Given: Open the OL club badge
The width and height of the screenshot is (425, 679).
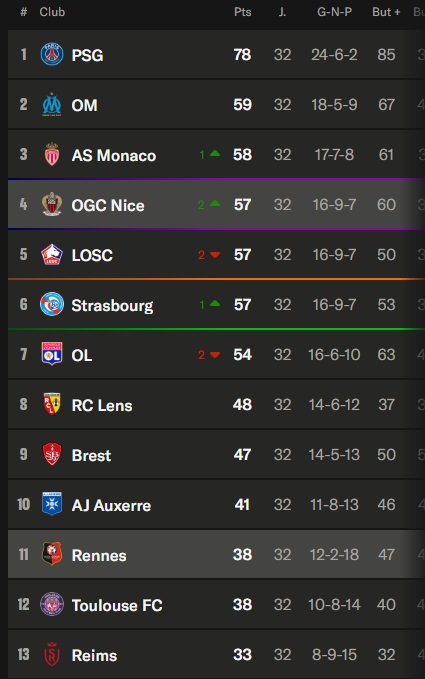Looking at the screenshot, I should click(52, 354).
